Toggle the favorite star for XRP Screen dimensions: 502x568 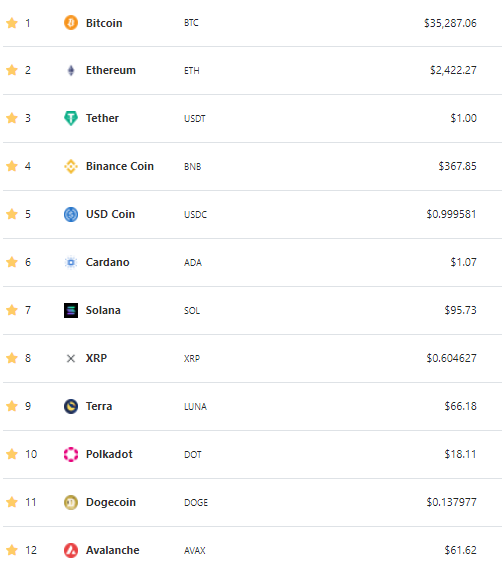tap(12, 358)
